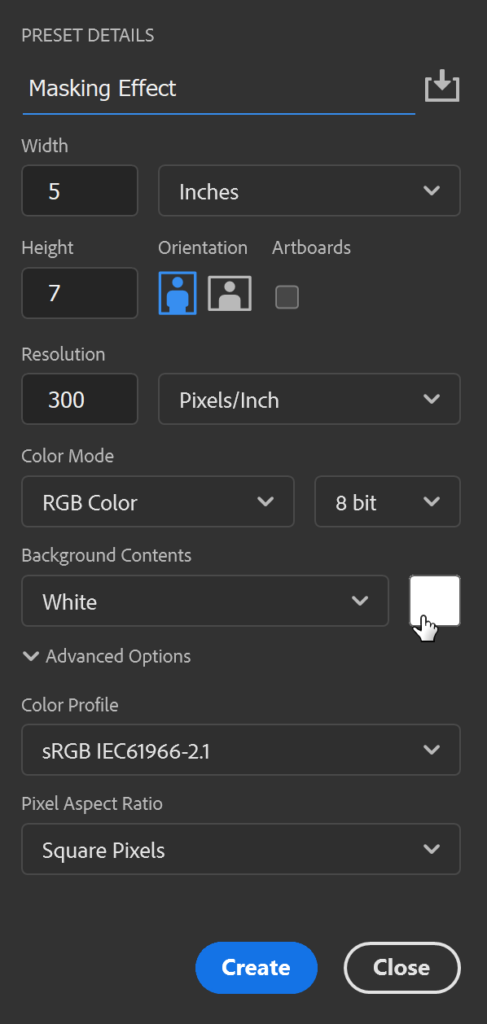This screenshot has width=487, height=1024.
Task: Click the Create button
Action: 257,968
